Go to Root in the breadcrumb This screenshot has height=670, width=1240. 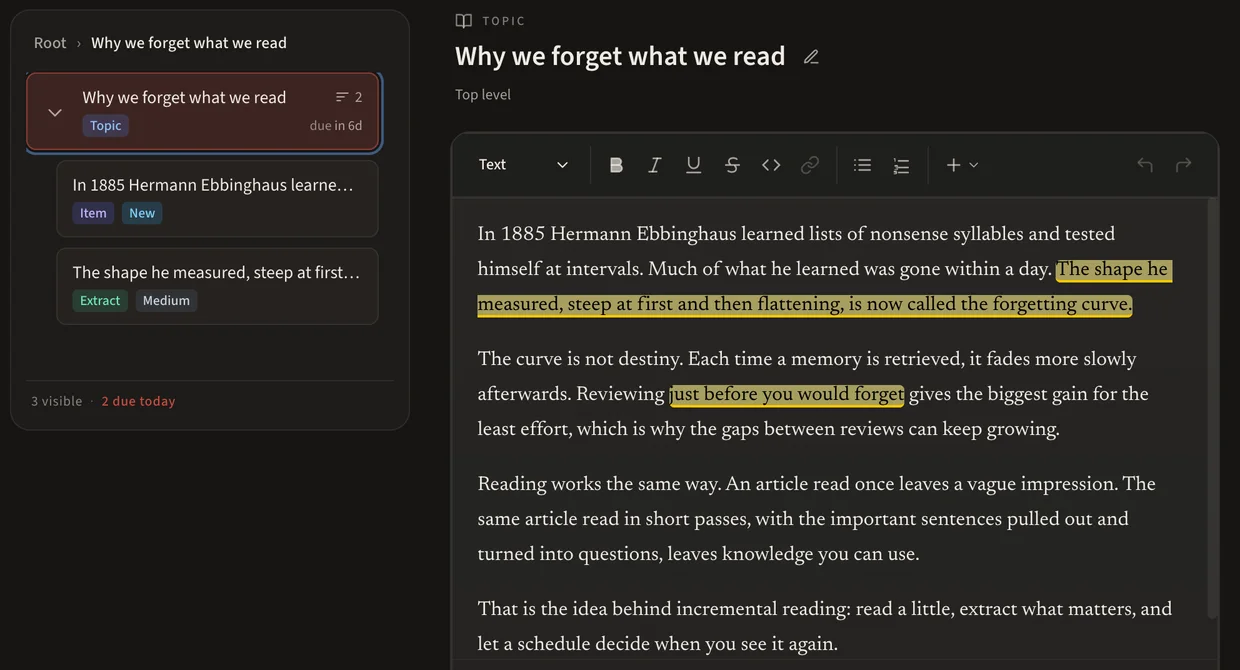tap(50, 43)
